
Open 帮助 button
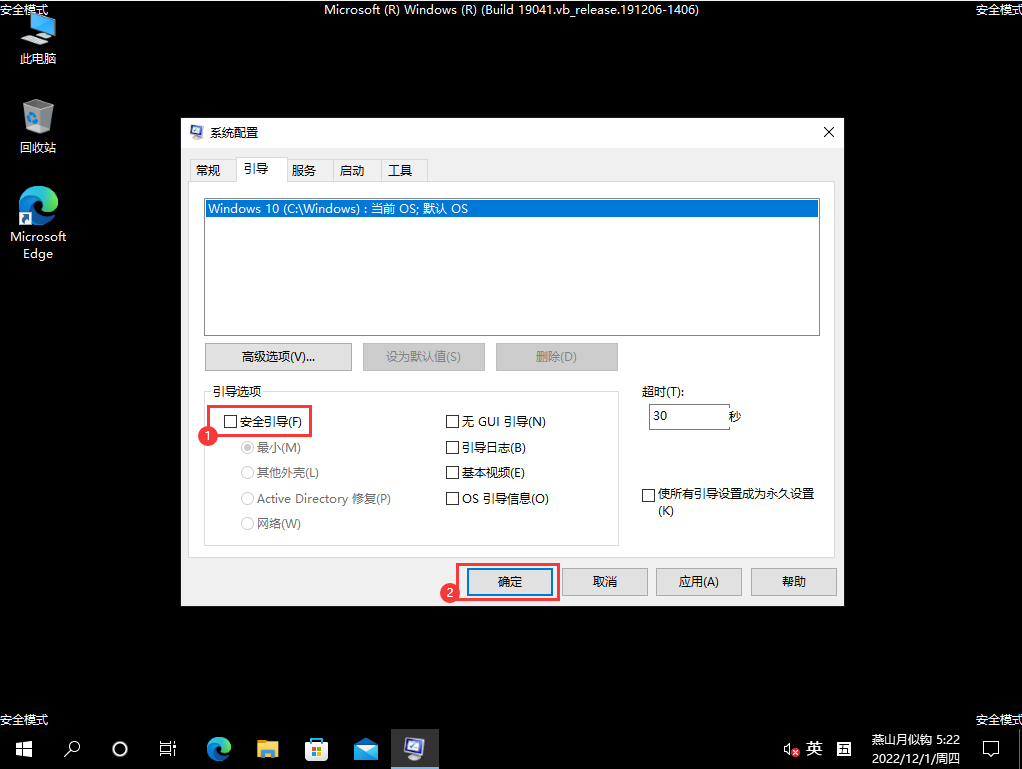click(x=794, y=582)
